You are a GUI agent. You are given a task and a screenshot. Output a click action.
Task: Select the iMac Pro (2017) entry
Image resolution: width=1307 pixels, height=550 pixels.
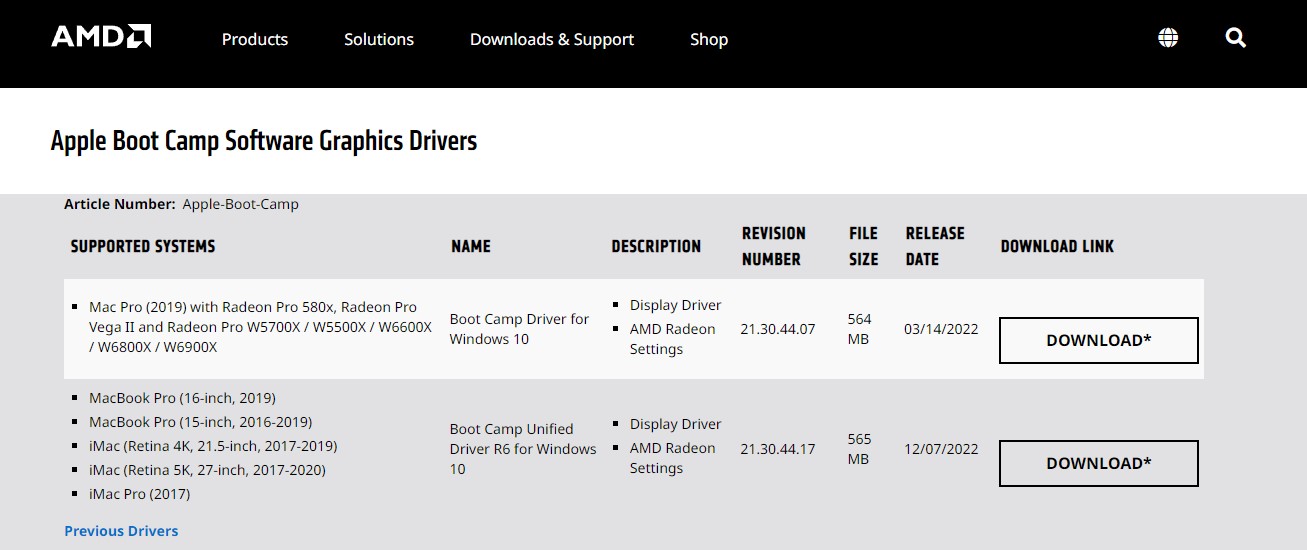139,494
